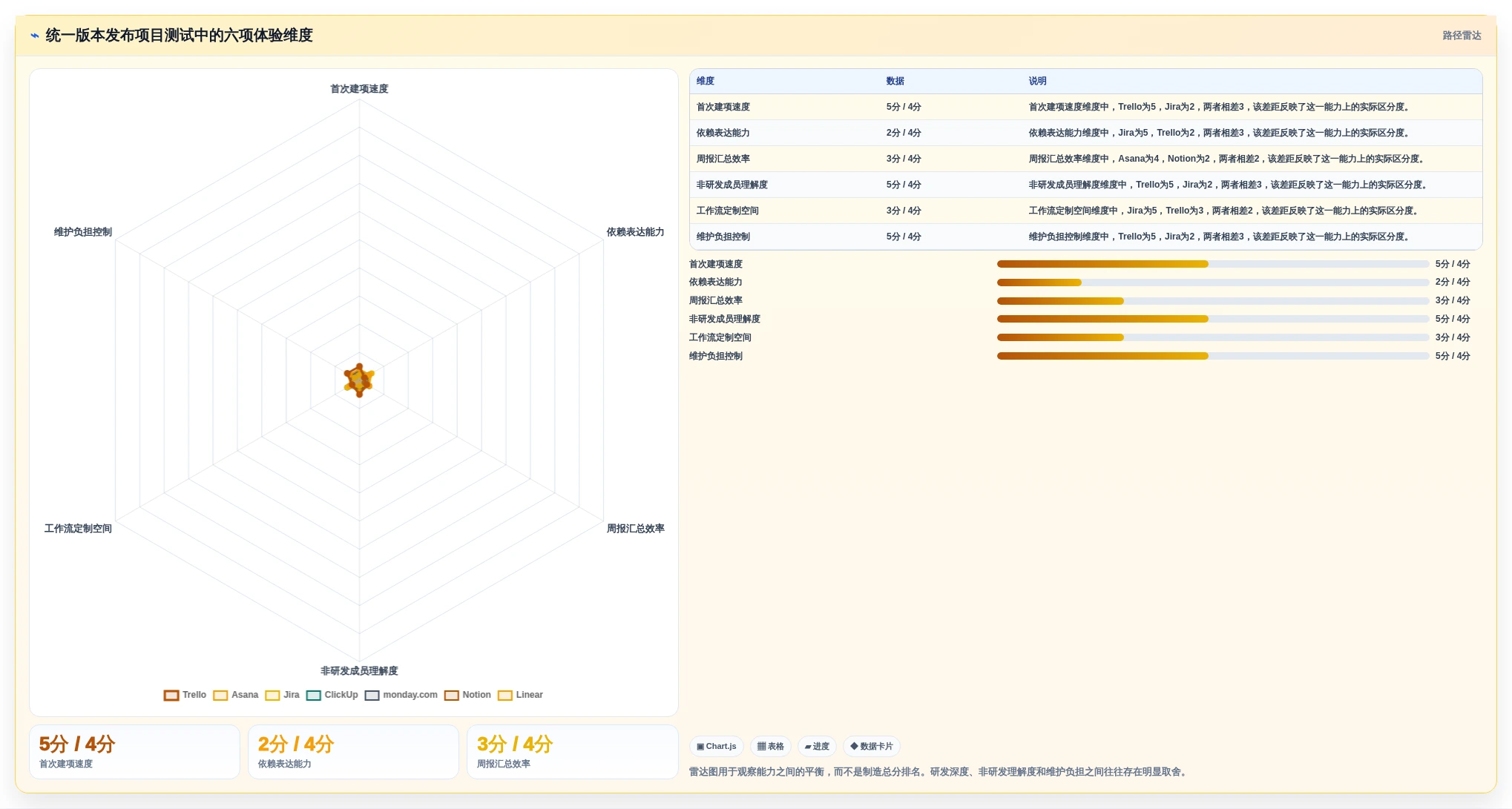Toggle the Jira legend swatch
Viewport: 1512px width, 809px height.
272,696
